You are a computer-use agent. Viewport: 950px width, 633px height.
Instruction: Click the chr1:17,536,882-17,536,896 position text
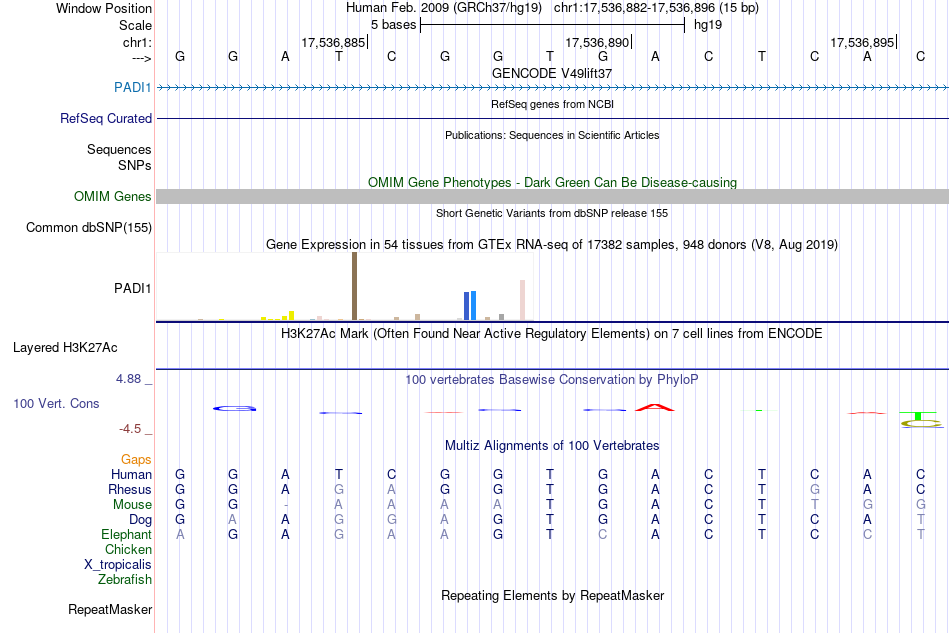click(x=656, y=8)
